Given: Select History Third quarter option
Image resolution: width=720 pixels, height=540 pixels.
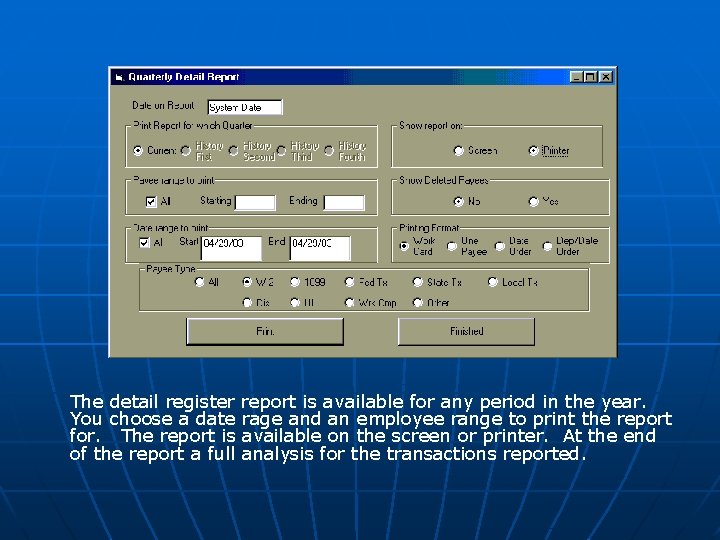Looking at the screenshot, I should coord(281,151).
